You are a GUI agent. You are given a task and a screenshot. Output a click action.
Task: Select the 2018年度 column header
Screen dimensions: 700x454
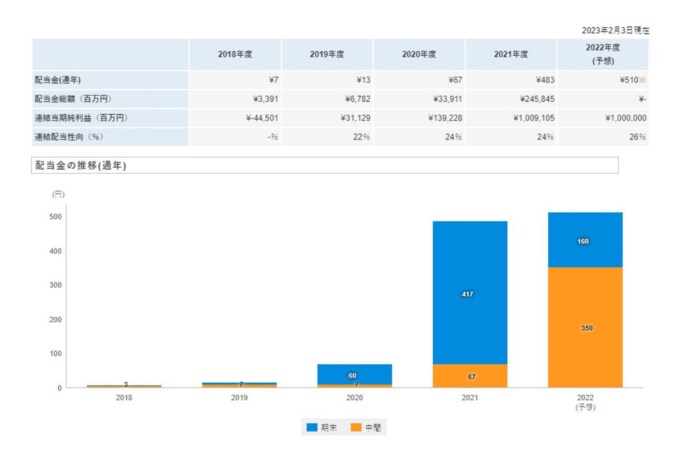click(235, 54)
